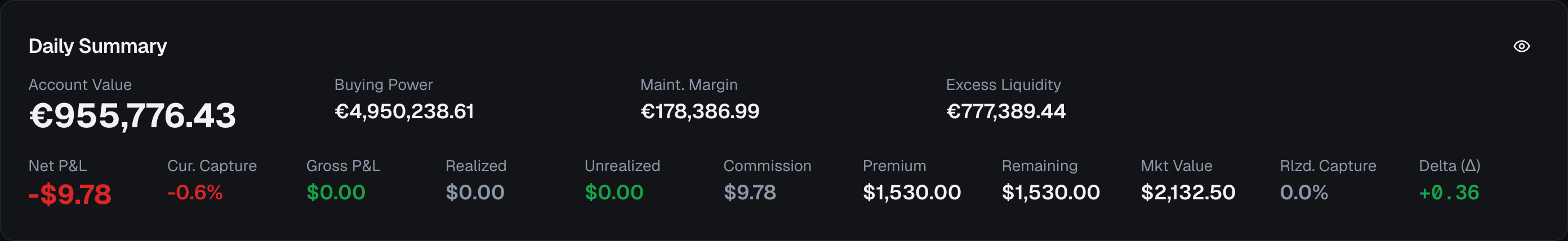Click the Realized $0.00 value
Image resolution: width=1568 pixels, height=241 pixels.
pos(475,193)
